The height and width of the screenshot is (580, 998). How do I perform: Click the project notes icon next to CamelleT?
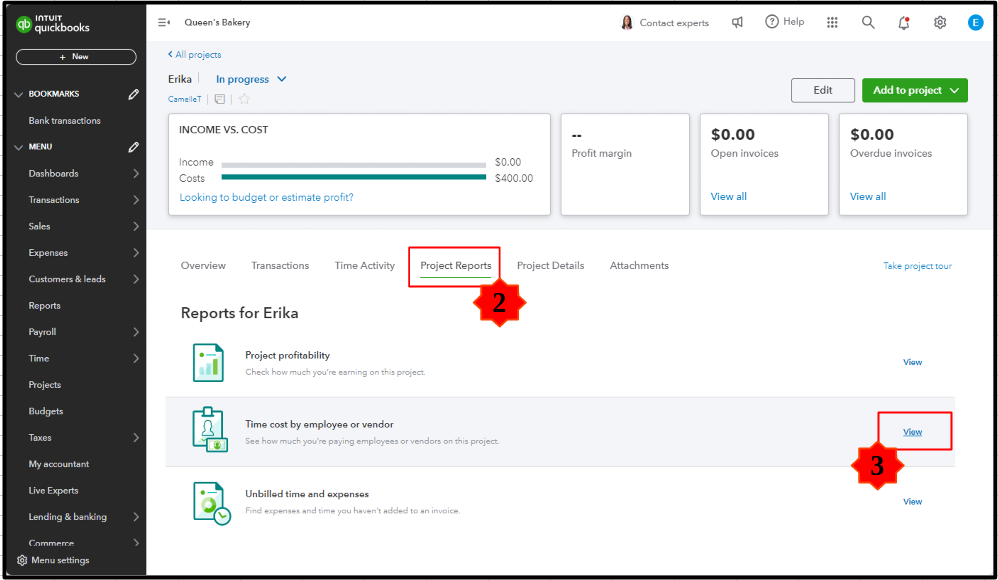(x=220, y=99)
